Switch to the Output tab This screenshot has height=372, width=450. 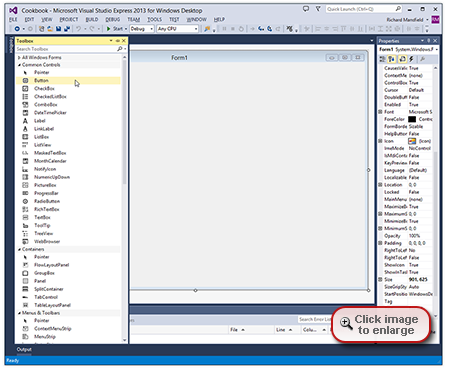click(x=24, y=349)
